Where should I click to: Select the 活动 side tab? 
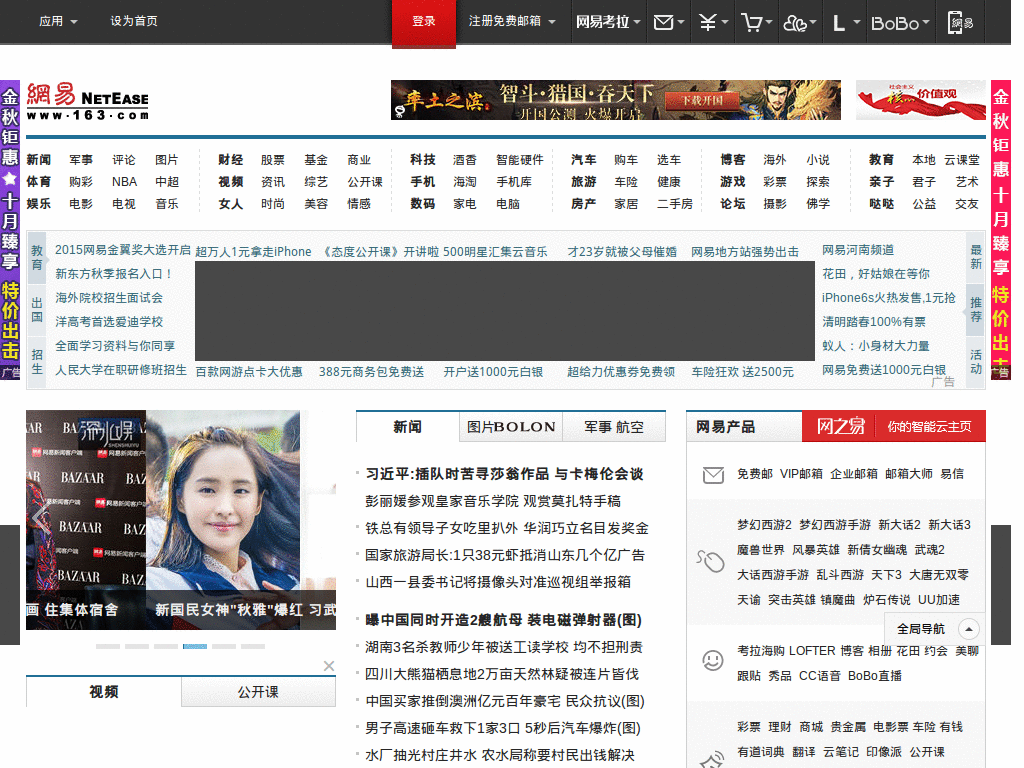[976, 362]
